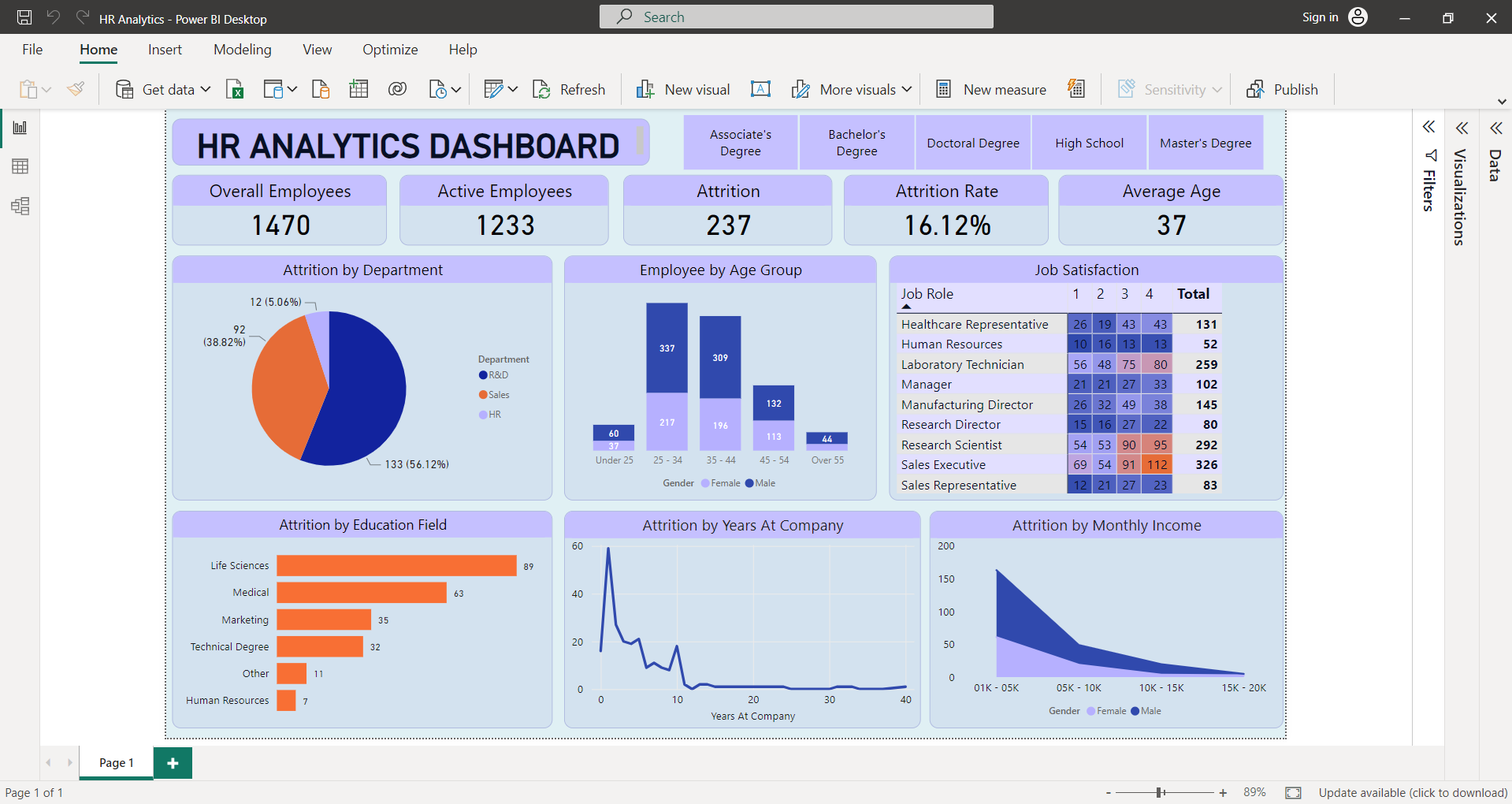Switch to Table view in the left sidebar
The width and height of the screenshot is (1512, 804).
click(x=21, y=166)
